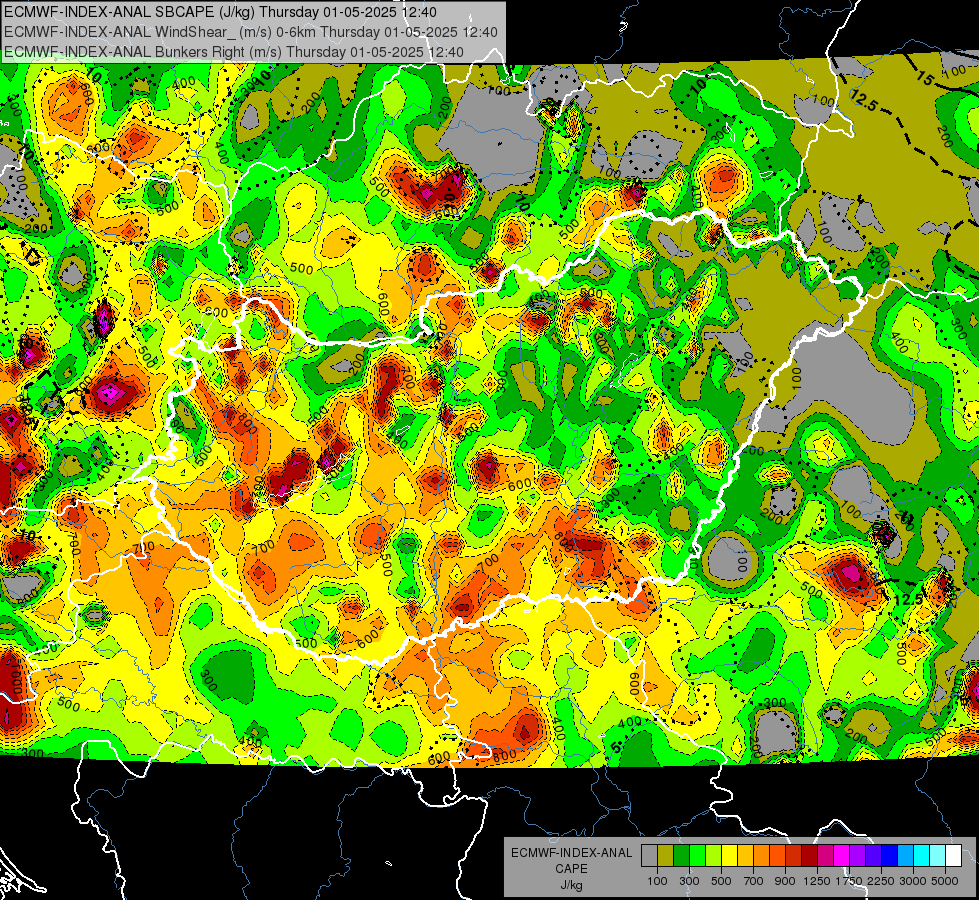This screenshot has width=979, height=900.
Task: Click the olive swatch in CAPE legend
Action: pyautogui.click(x=666, y=855)
